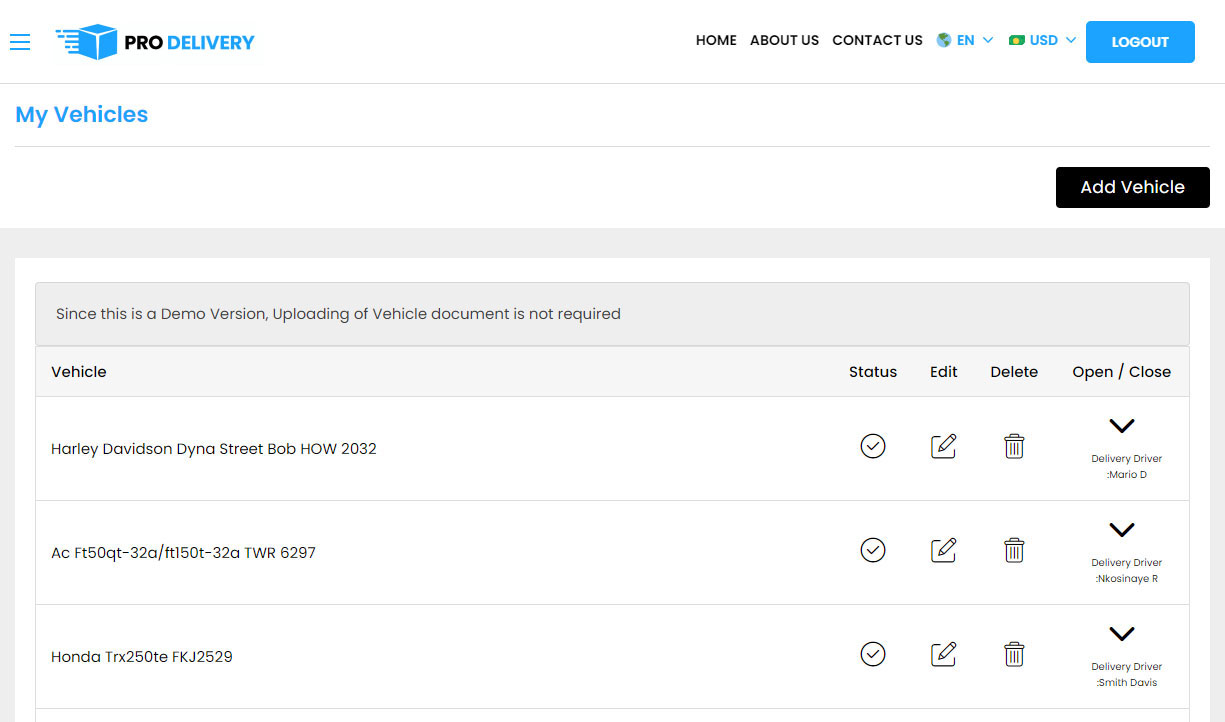Expand the Ac Ft50qt-32a row chevron
Image resolution: width=1225 pixels, height=722 pixels.
[1121, 530]
